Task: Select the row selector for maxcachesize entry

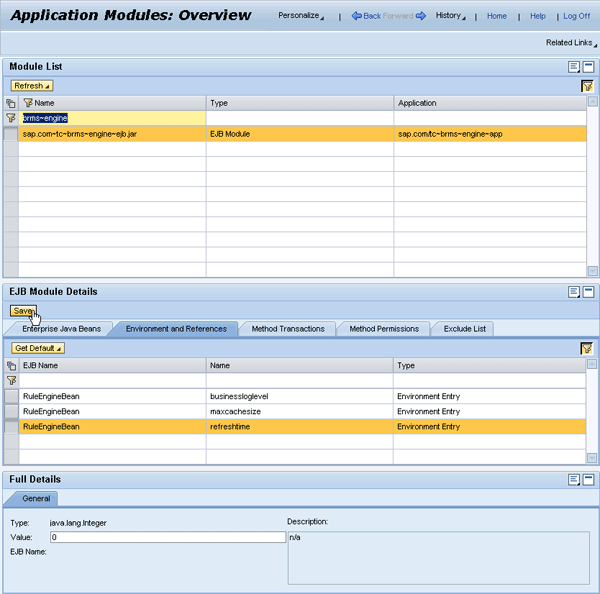Action: point(11,411)
